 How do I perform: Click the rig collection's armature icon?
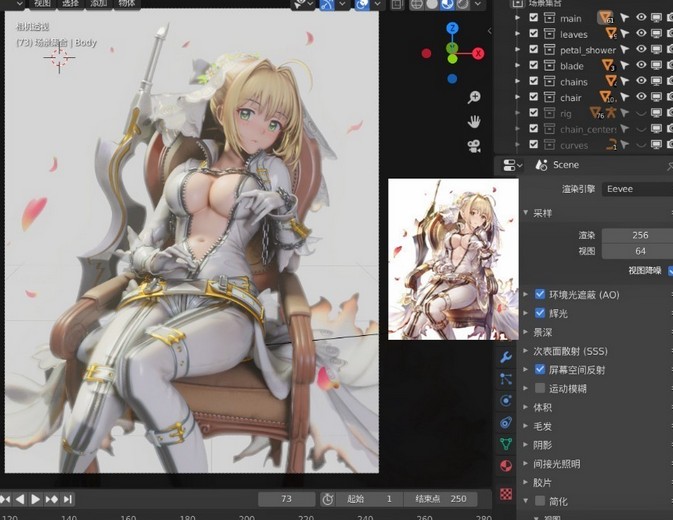pyautogui.click(x=610, y=113)
